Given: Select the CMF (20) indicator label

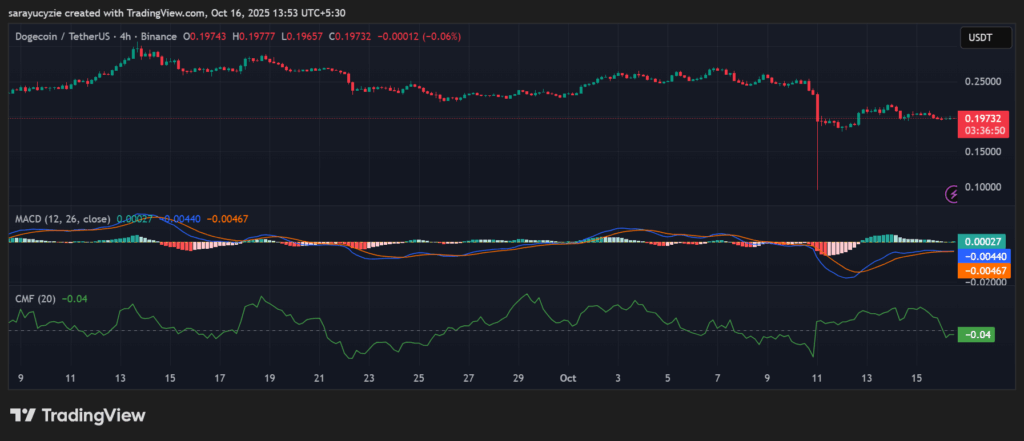Looking at the screenshot, I should tap(33, 298).
